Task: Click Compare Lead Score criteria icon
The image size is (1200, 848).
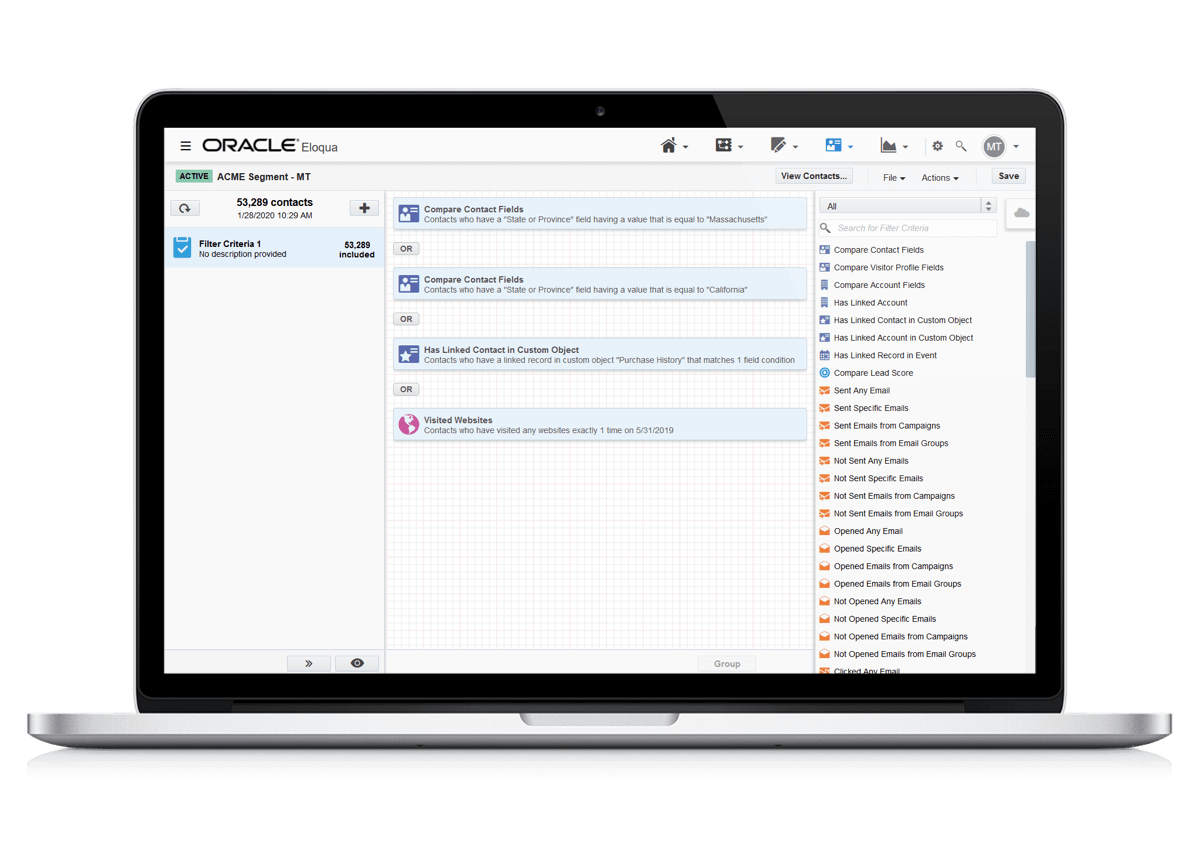Action: click(x=825, y=373)
